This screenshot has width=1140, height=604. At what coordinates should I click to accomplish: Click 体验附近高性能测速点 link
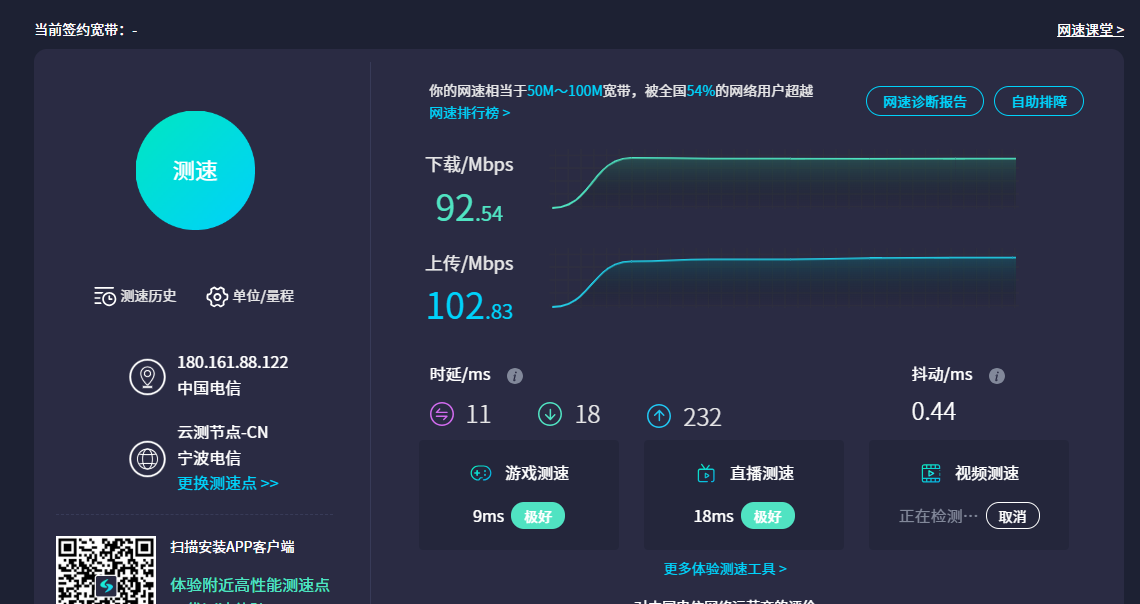(250, 585)
